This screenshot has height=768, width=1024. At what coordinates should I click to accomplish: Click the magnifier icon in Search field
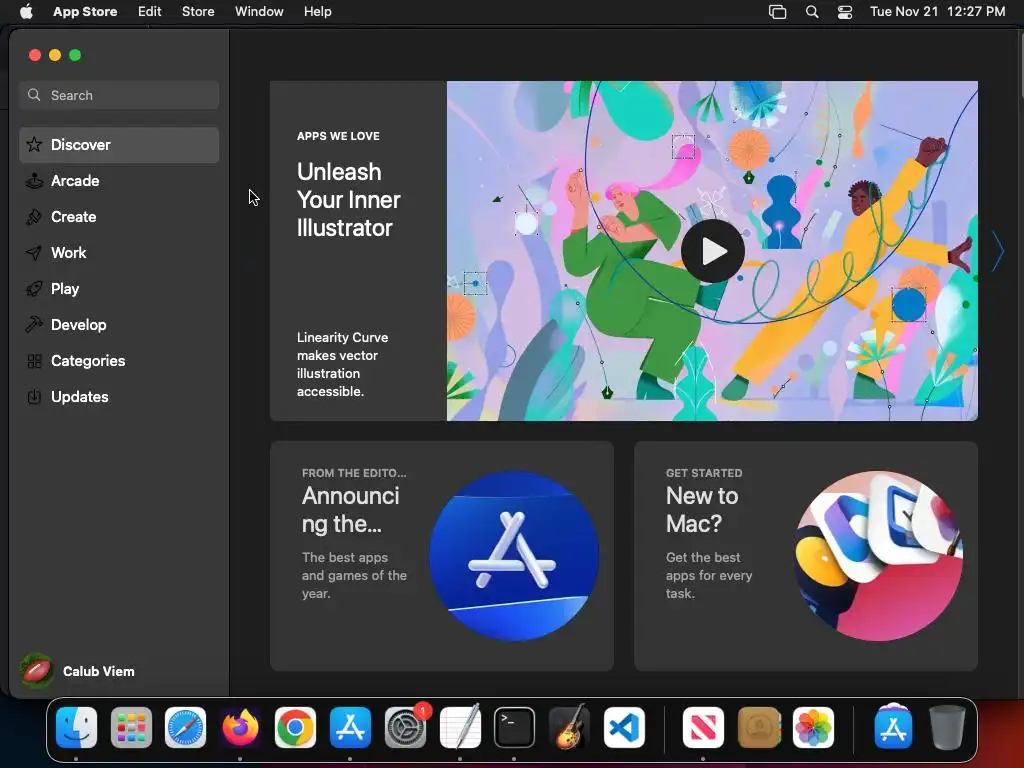(34, 95)
